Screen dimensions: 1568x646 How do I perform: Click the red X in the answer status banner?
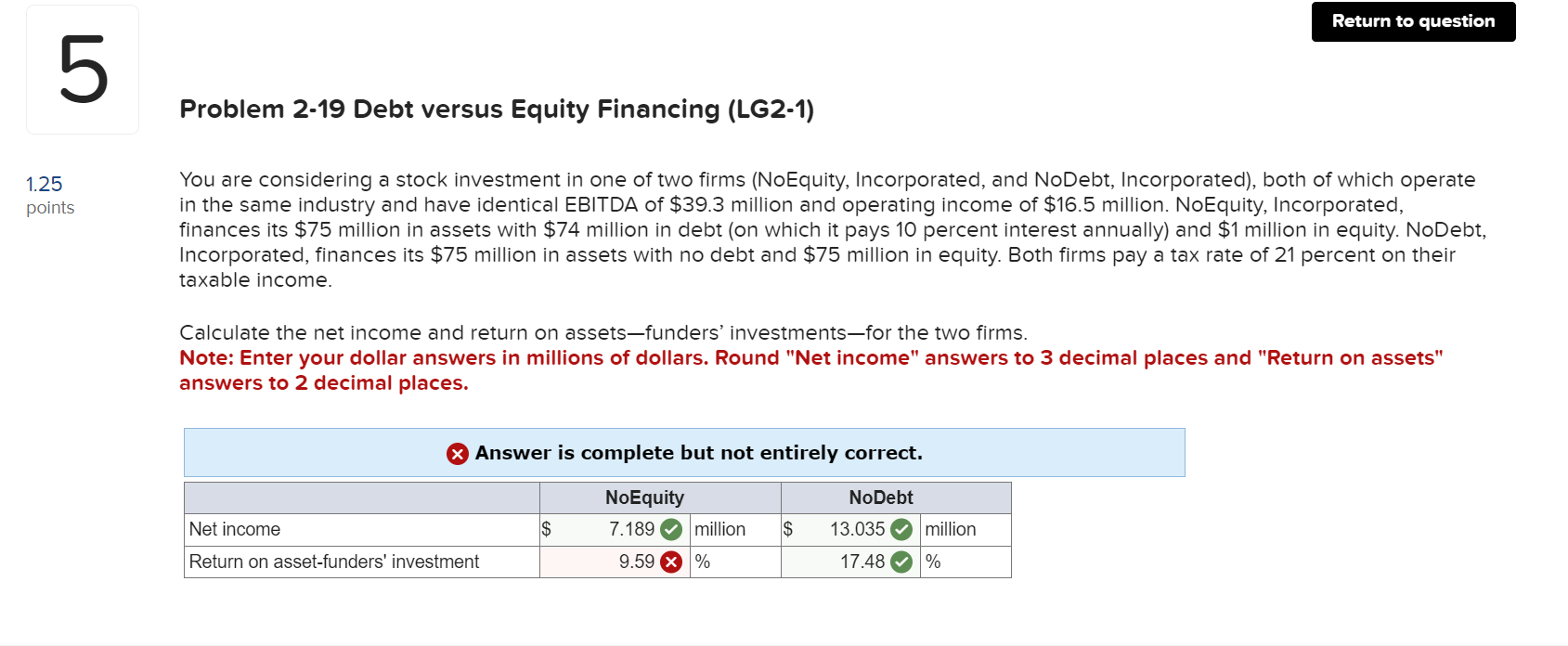point(456,453)
